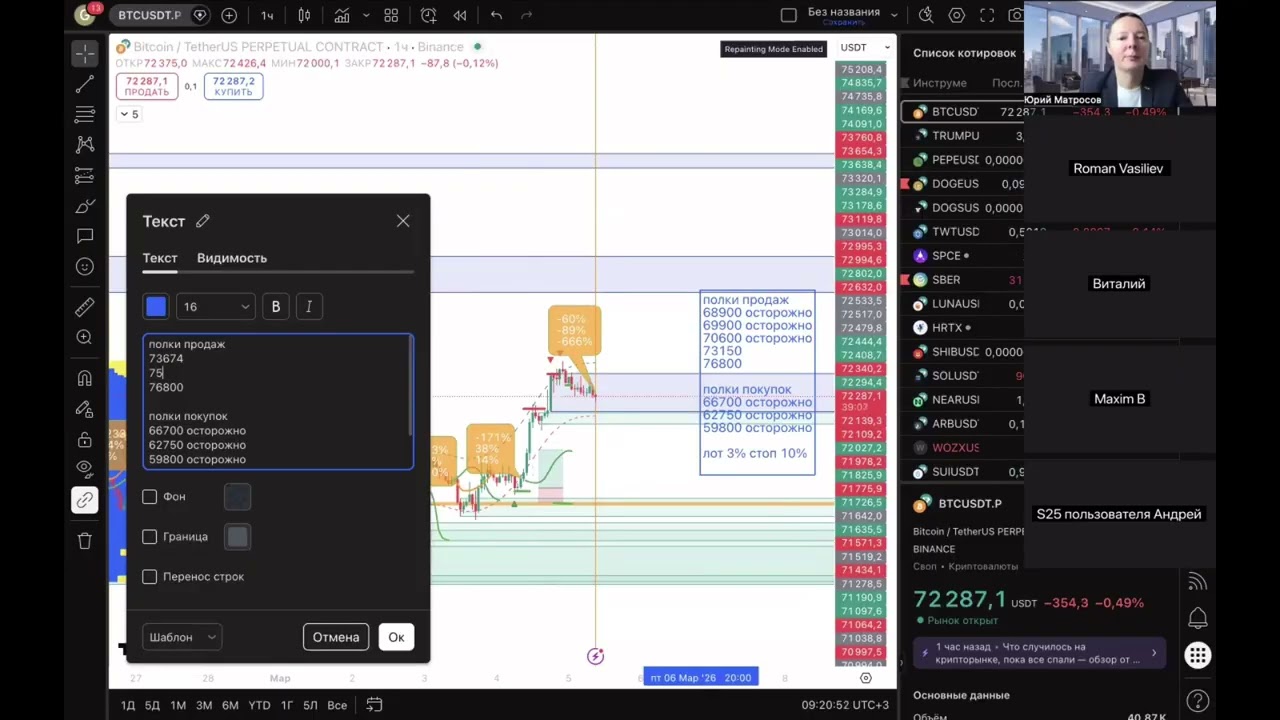Viewport: 1280px width, 720px height.
Task: Open the Фон background color swatch
Action: pyautogui.click(x=237, y=497)
